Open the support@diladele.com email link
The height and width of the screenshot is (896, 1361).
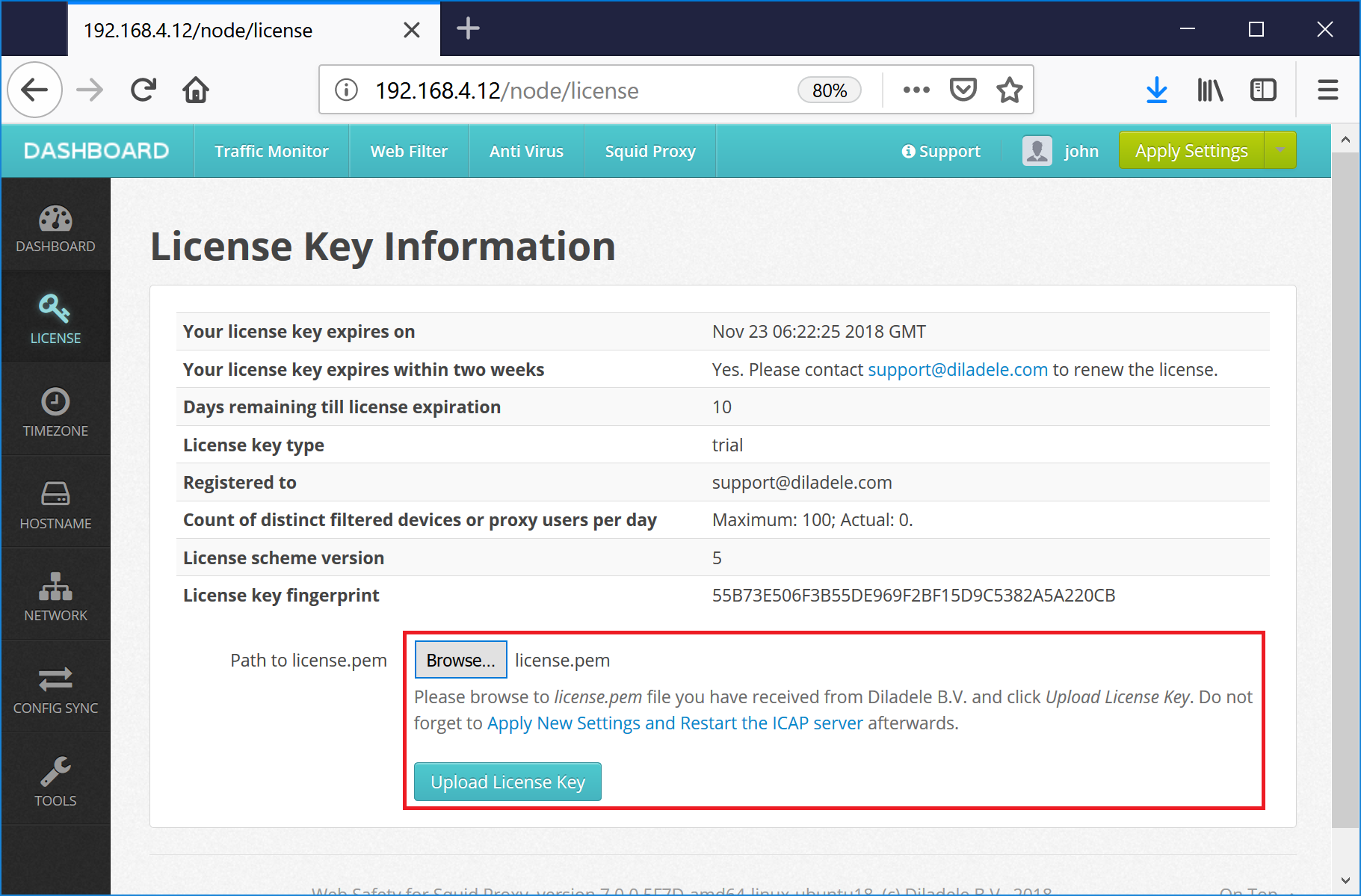(x=957, y=369)
